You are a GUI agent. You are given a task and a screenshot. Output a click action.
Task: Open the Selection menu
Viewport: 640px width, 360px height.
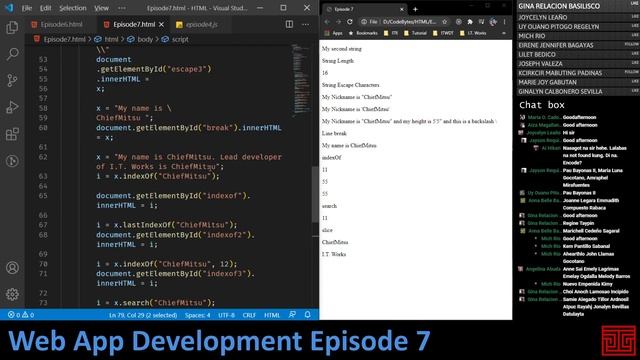coord(73,8)
